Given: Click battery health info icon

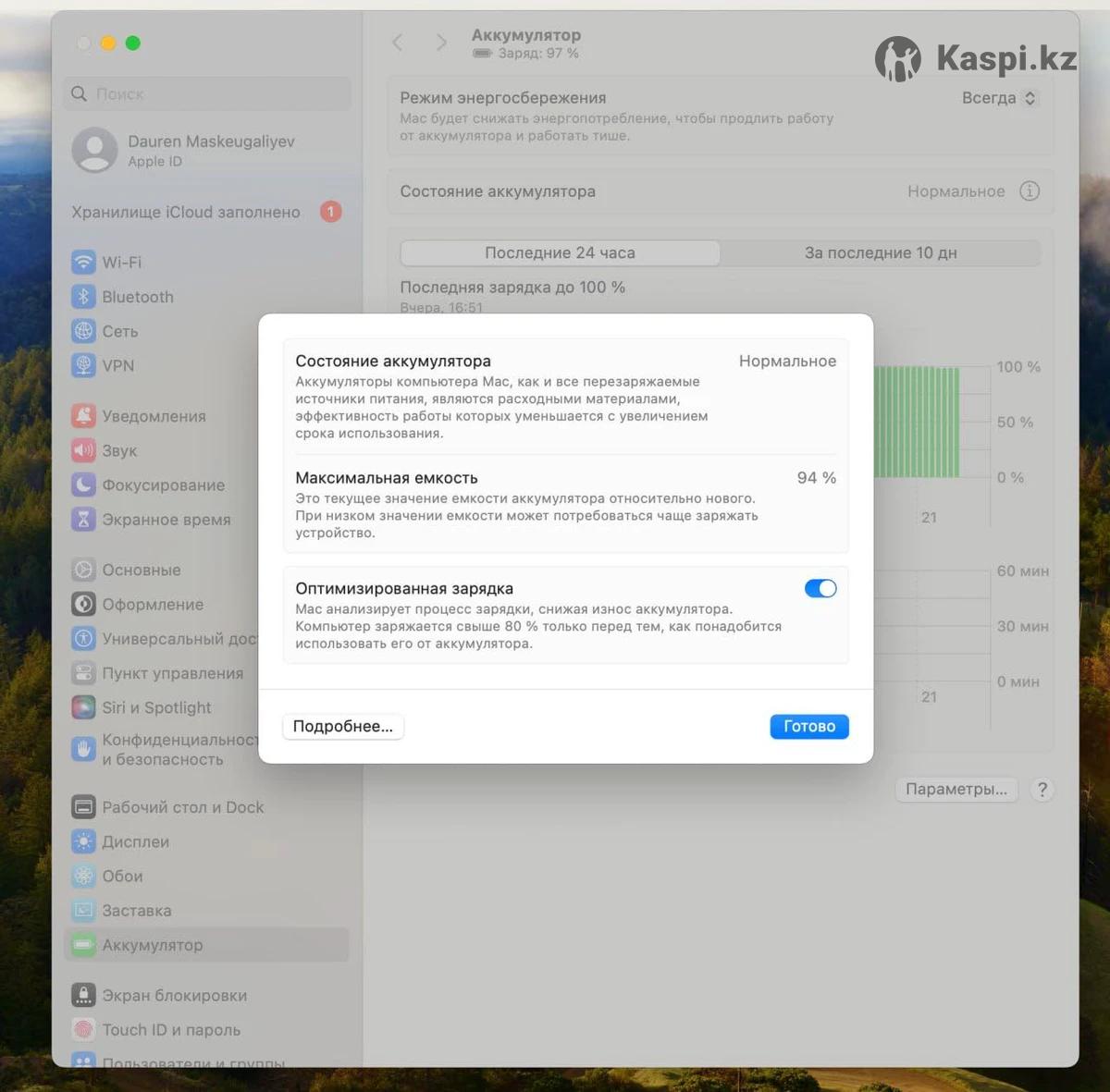Looking at the screenshot, I should coord(1029,191).
